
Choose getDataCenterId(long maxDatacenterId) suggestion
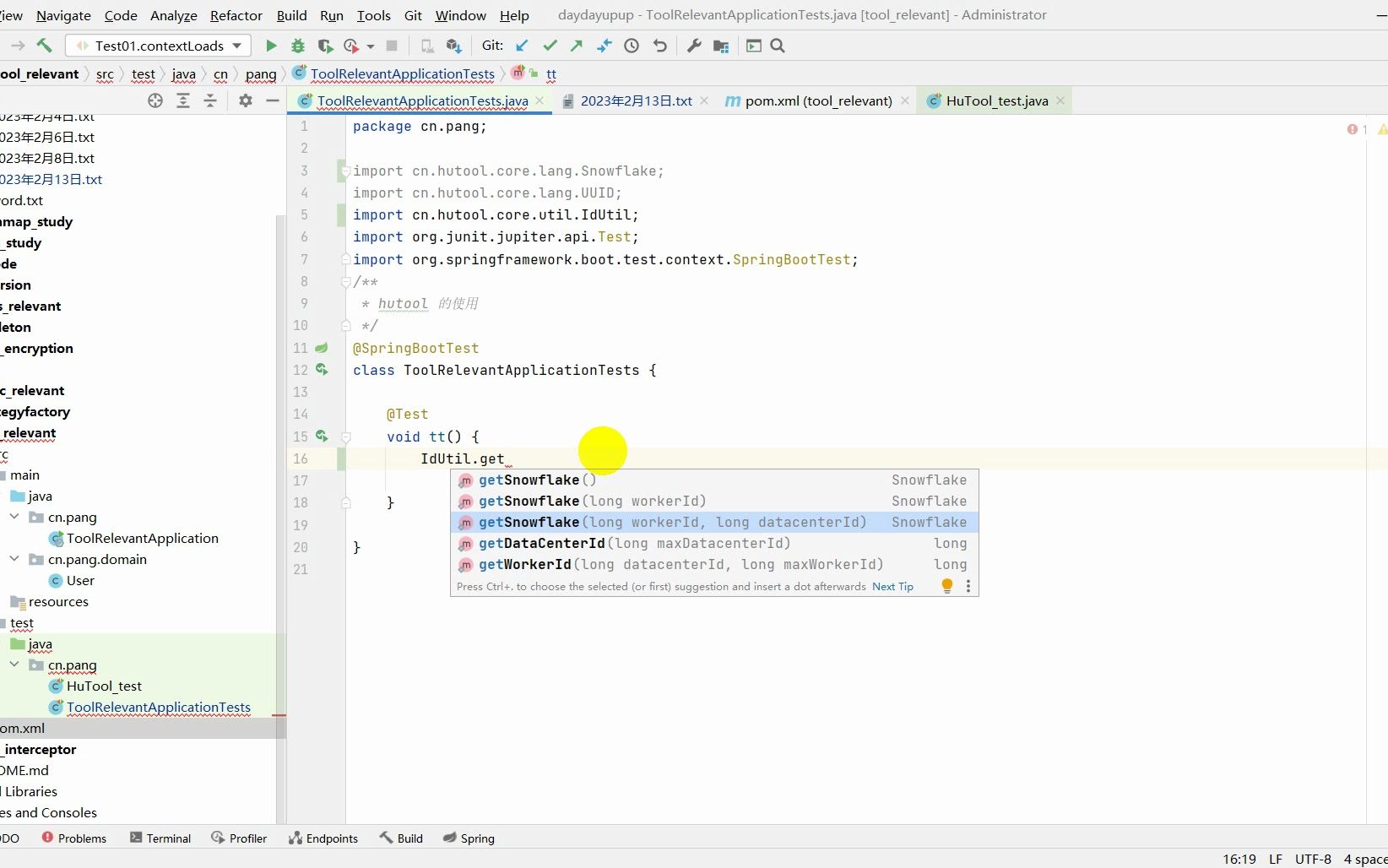click(714, 543)
